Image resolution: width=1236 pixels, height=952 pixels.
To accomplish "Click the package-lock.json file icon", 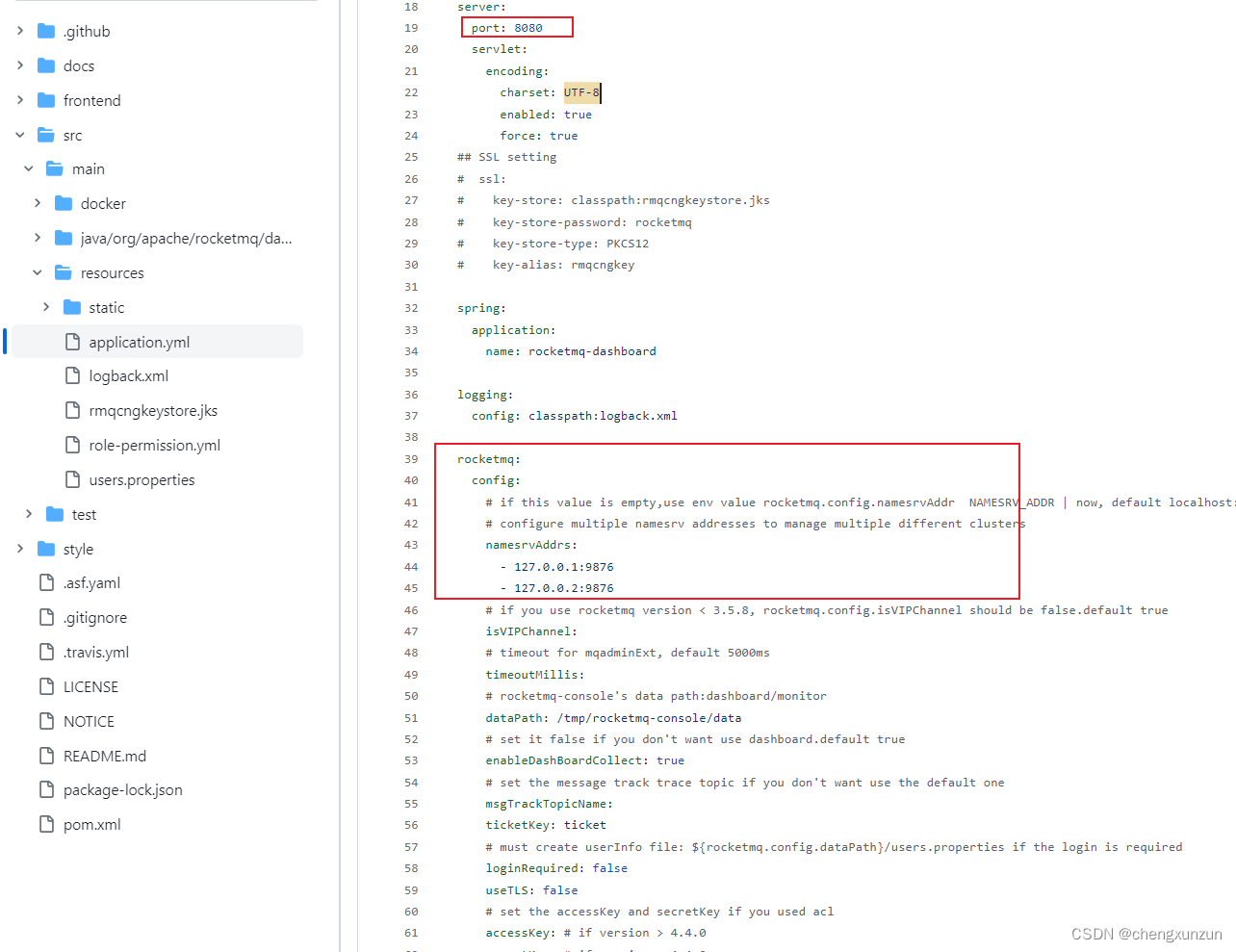I will 46,789.
